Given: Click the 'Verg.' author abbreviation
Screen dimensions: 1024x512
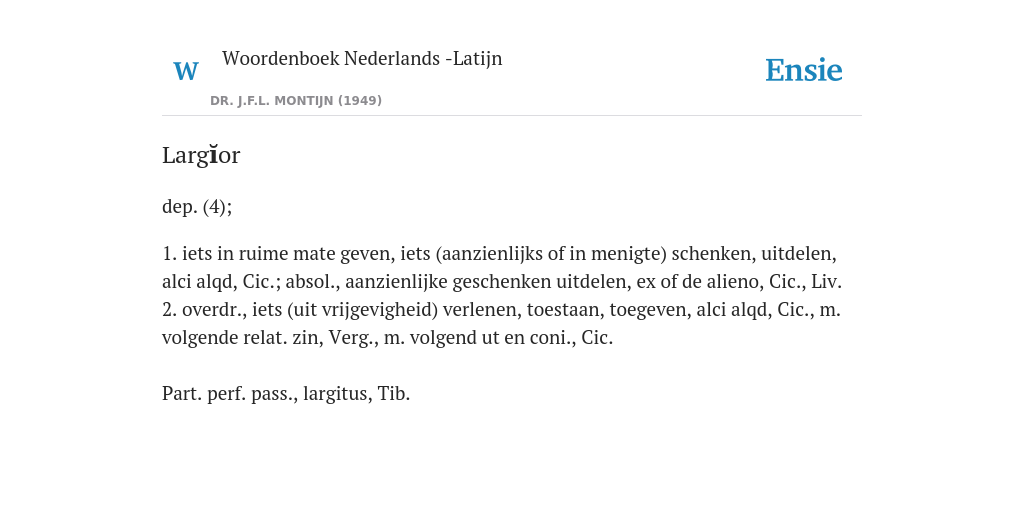Looking at the screenshot, I should (x=353, y=338).
